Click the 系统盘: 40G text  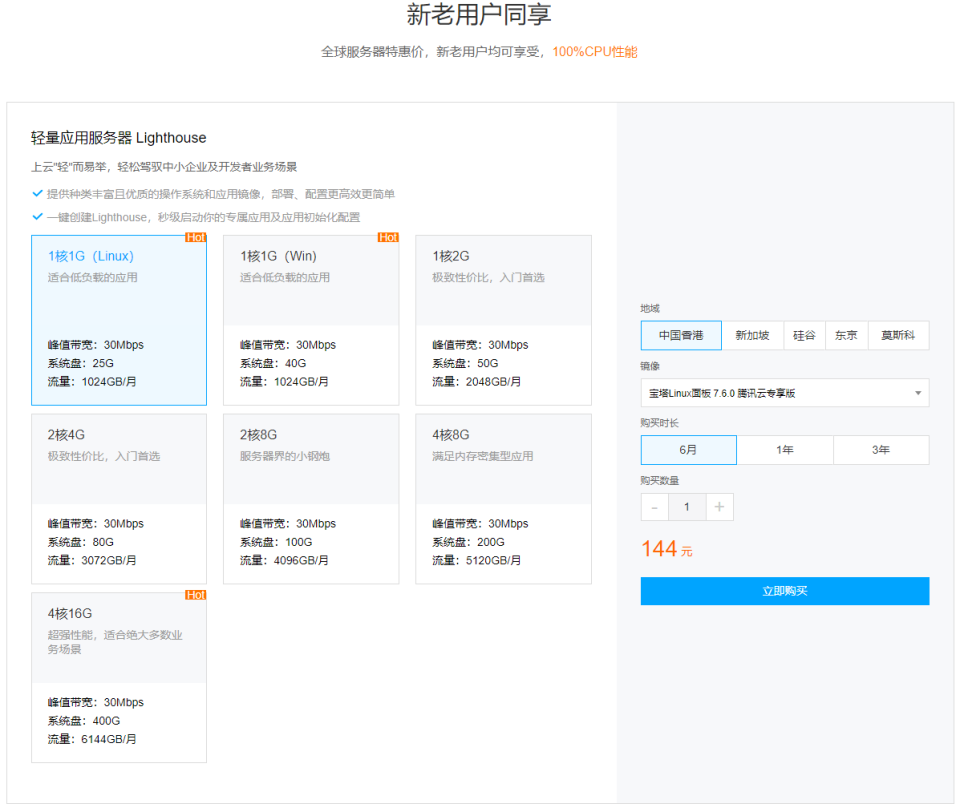point(273,364)
